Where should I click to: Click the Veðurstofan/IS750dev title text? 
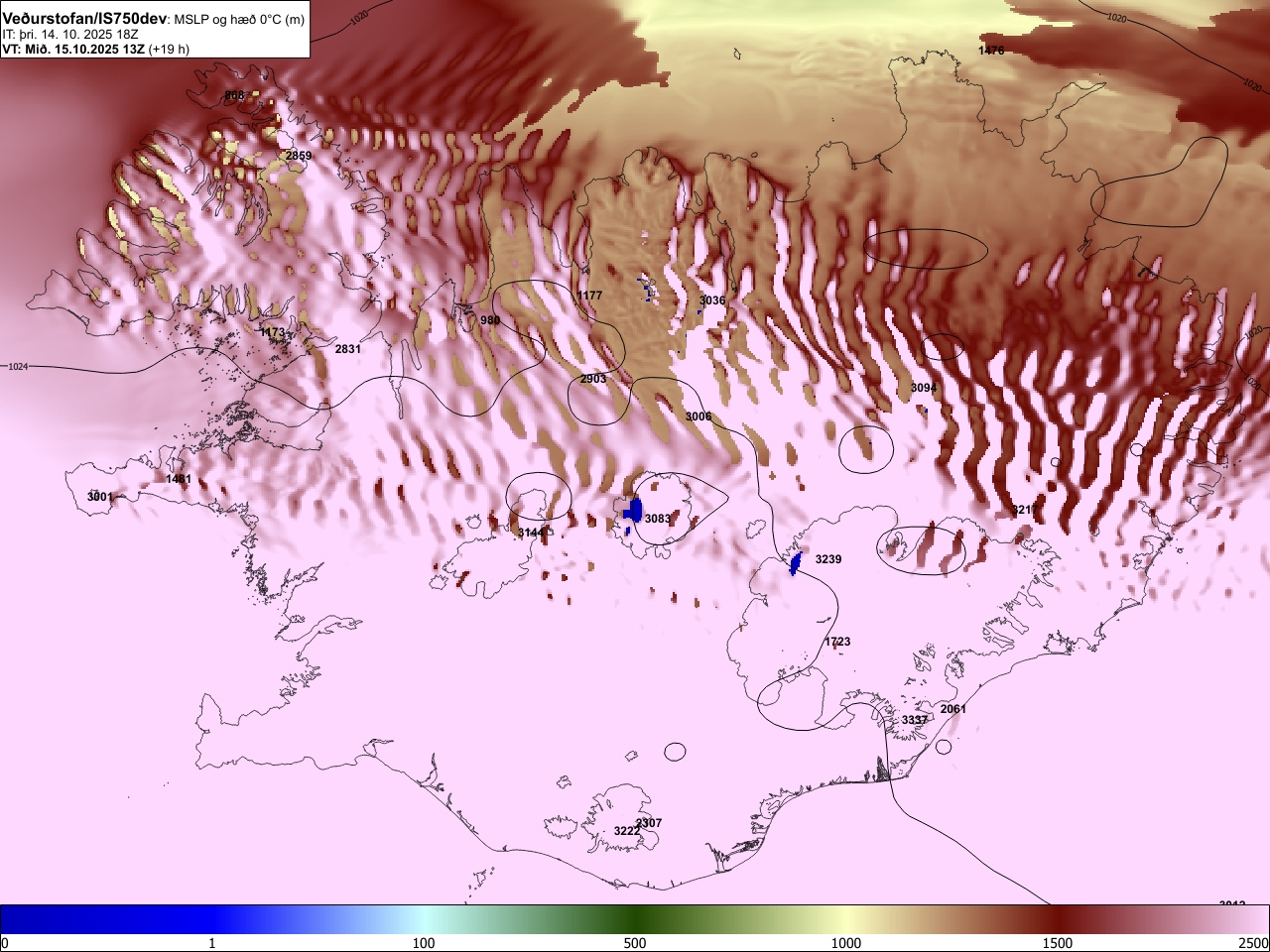tap(85, 19)
